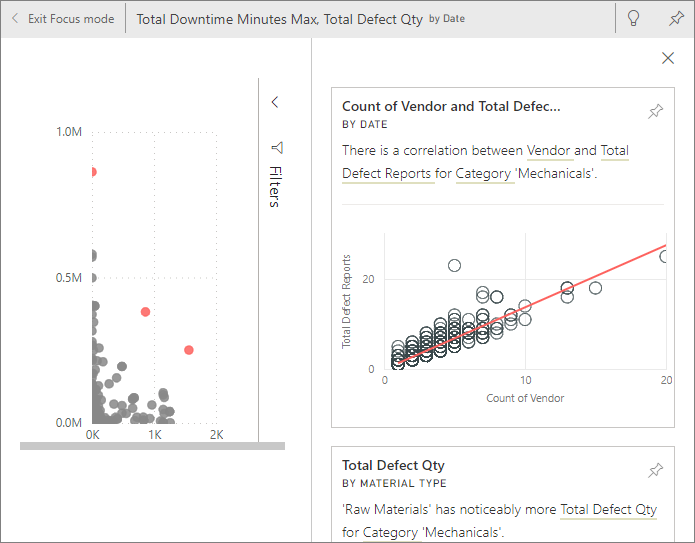
Task: Click Category link in Raw Materials insight
Action: pos(390,532)
